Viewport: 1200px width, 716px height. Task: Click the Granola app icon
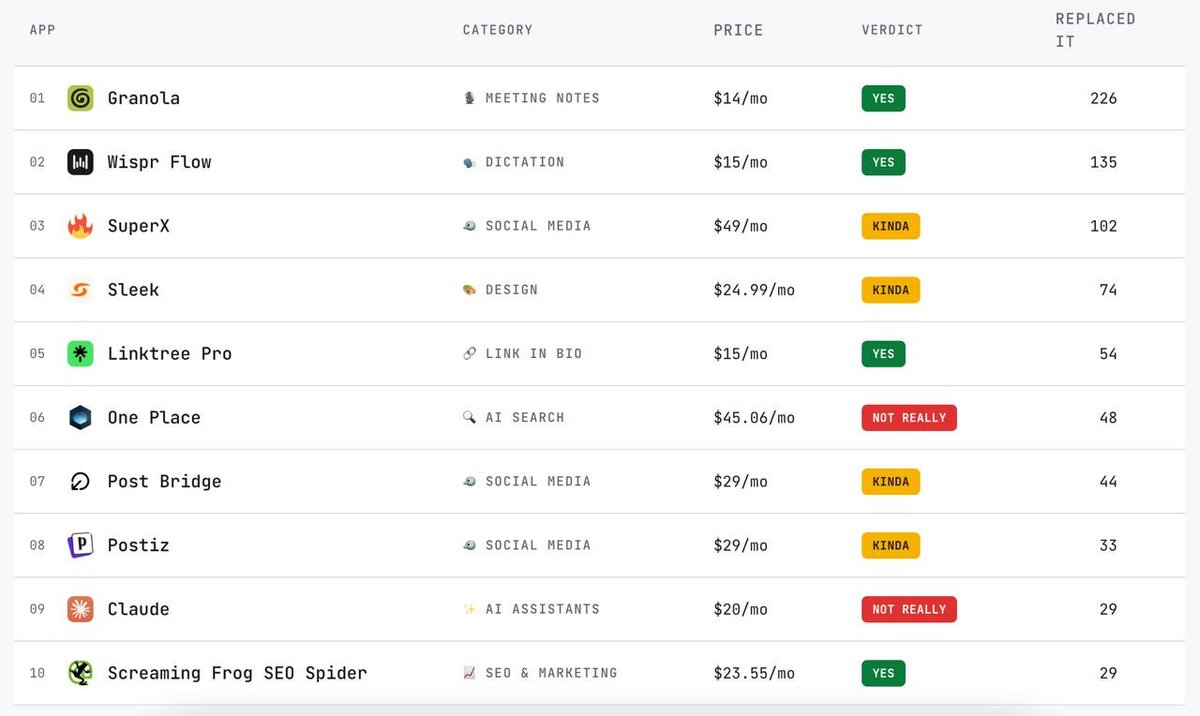tap(80, 98)
